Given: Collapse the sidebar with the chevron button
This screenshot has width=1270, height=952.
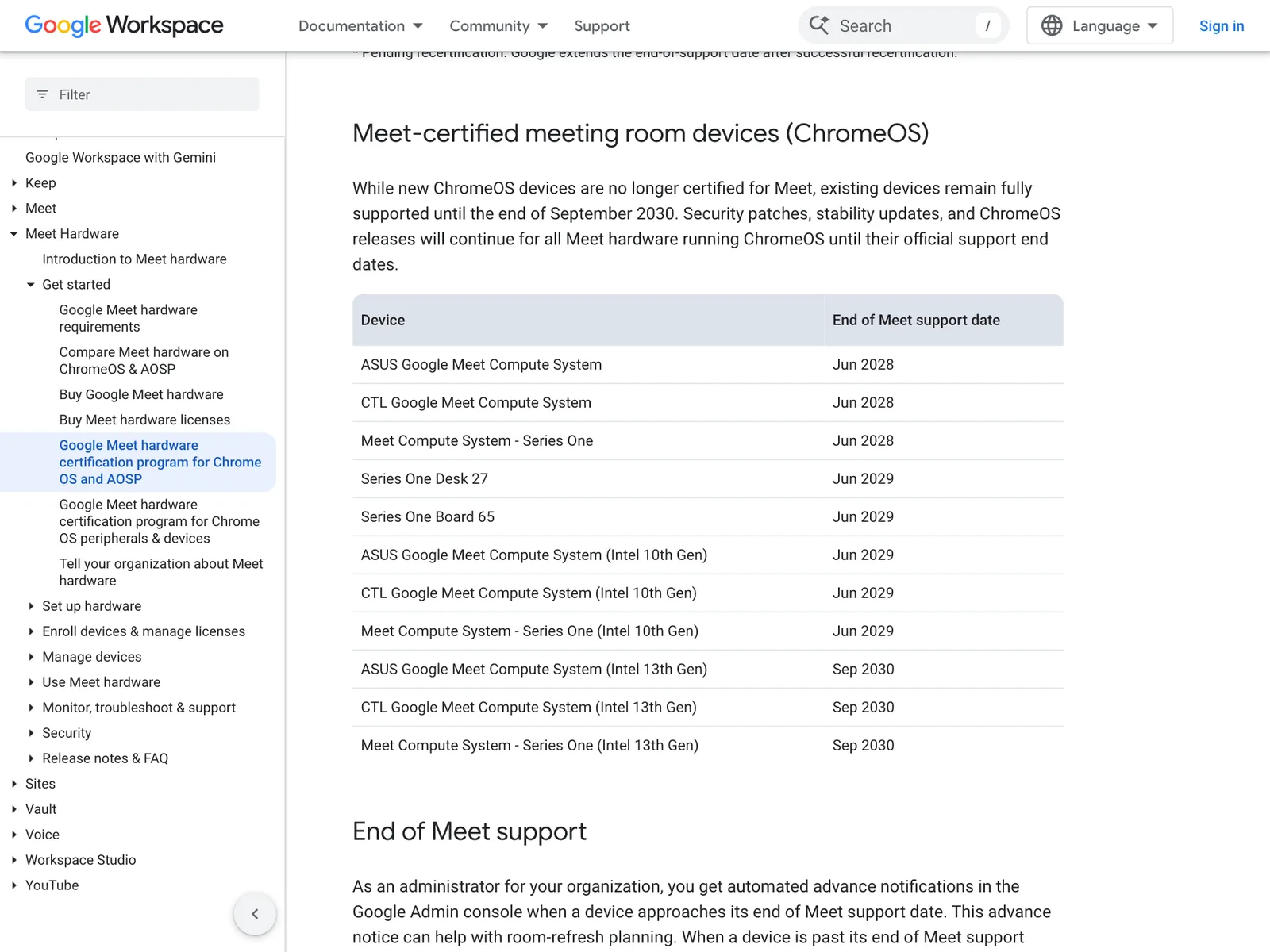Looking at the screenshot, I should coord(255,914).
